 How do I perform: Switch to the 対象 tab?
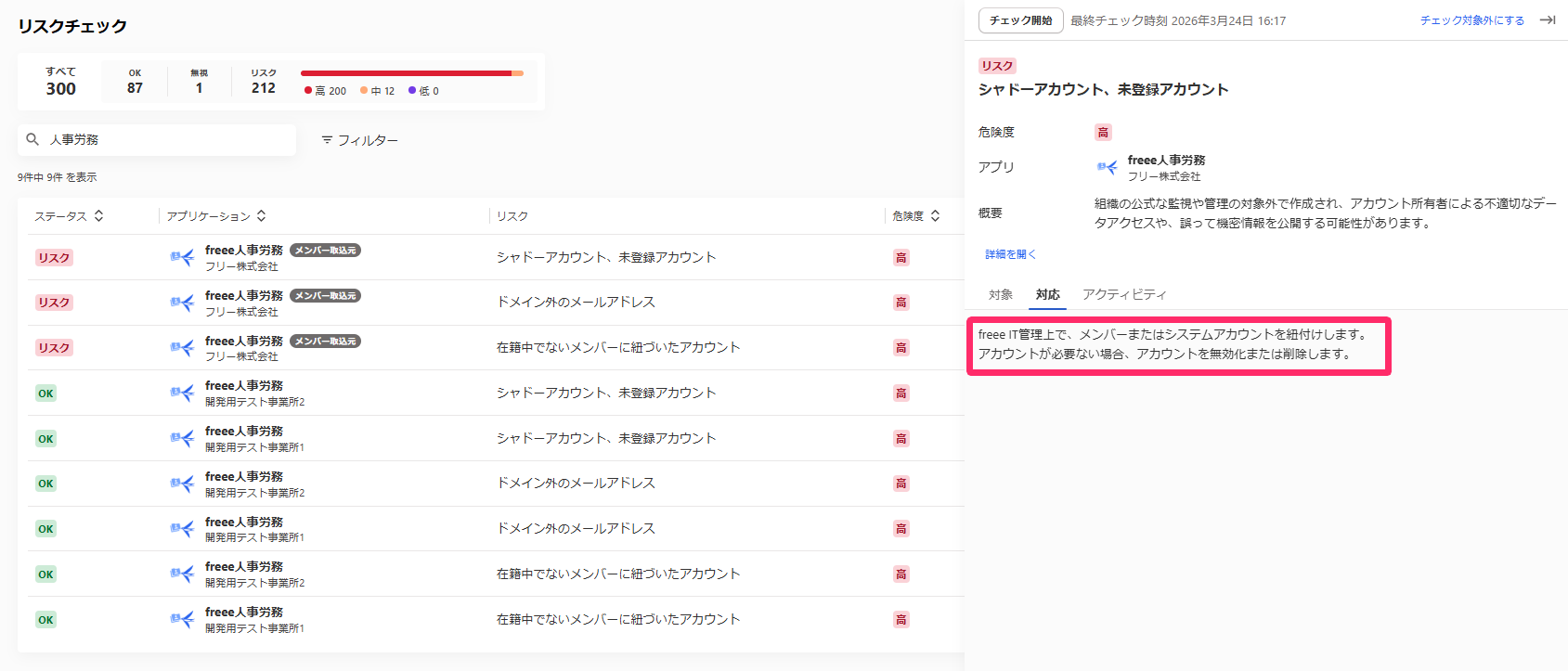tap(1001, 294)
